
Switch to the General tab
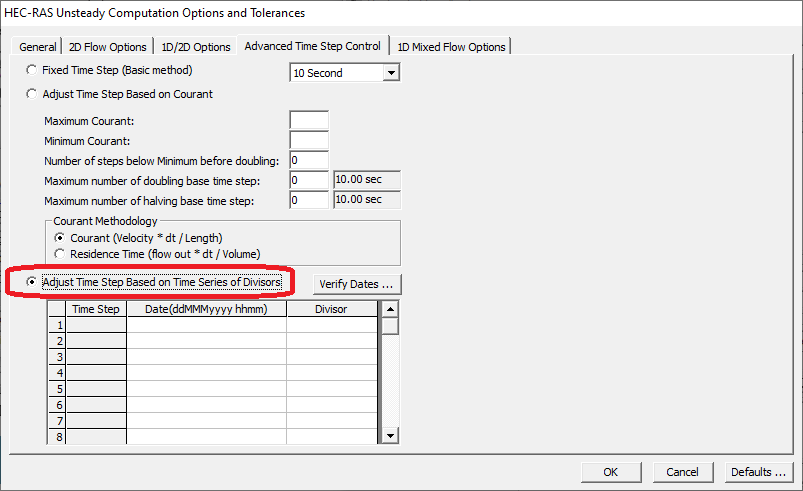point(37,47)
